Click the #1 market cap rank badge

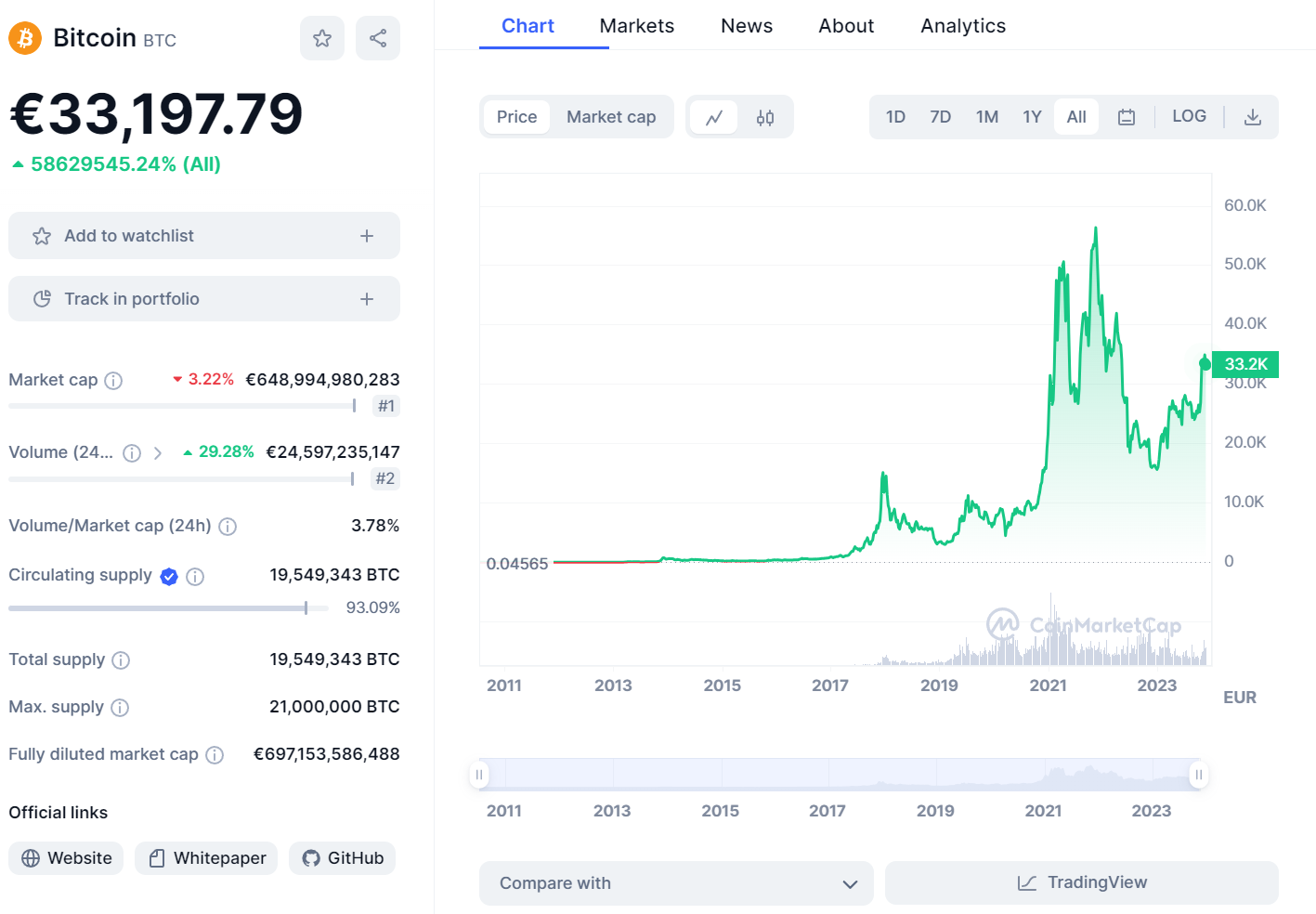[386, 406]
